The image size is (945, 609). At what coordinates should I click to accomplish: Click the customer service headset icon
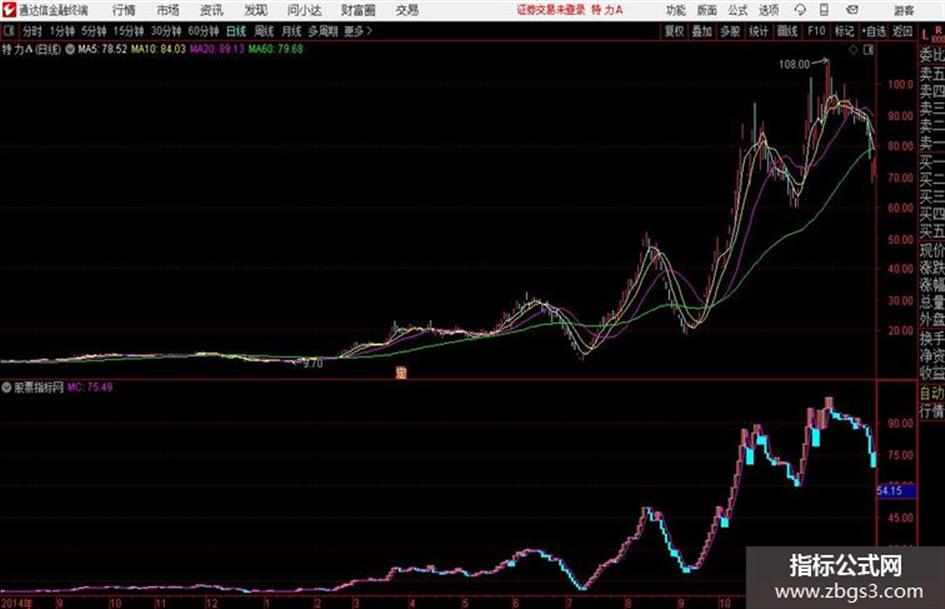[800, 10]
